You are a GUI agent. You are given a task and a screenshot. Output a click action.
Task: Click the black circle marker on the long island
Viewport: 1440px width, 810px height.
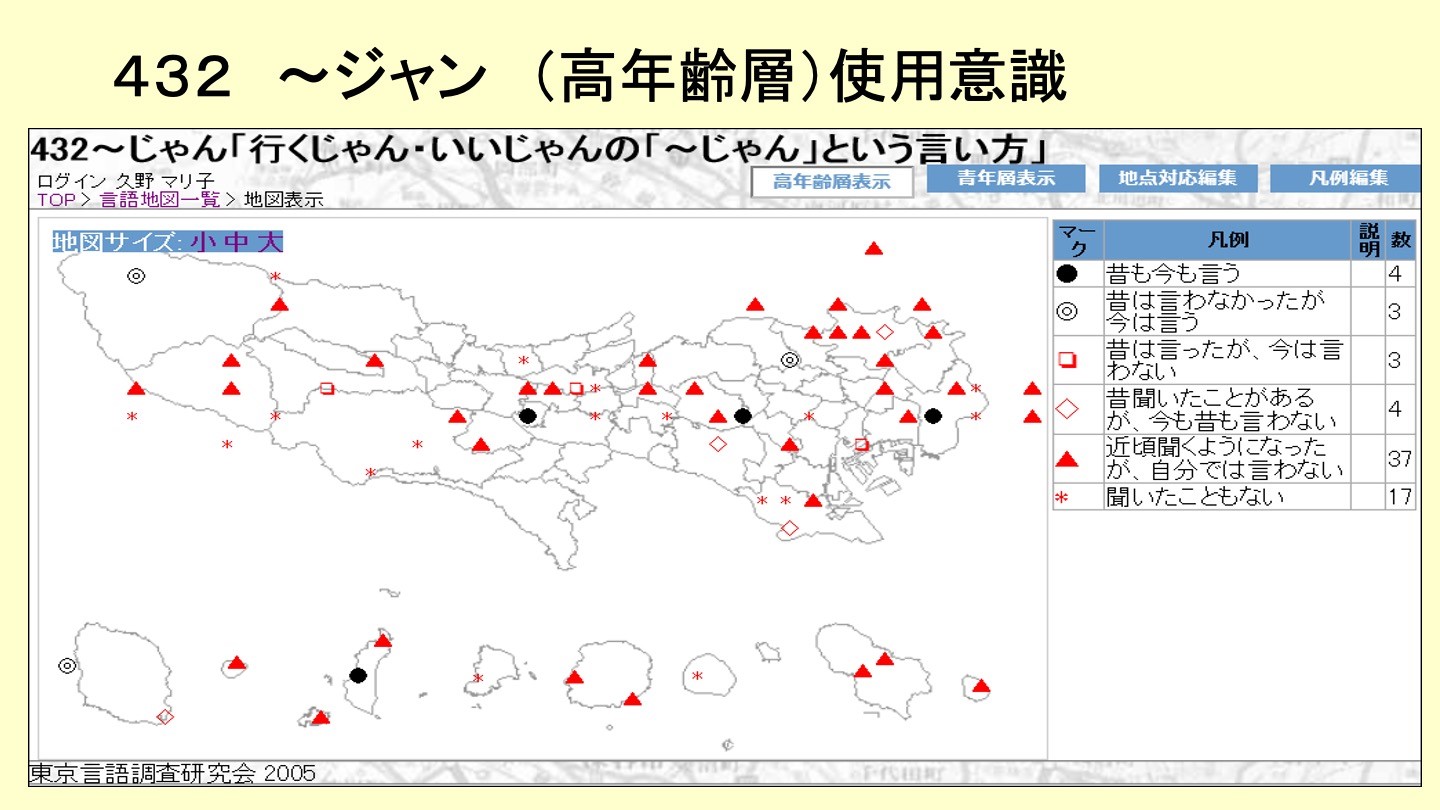[x=358, y=676]
